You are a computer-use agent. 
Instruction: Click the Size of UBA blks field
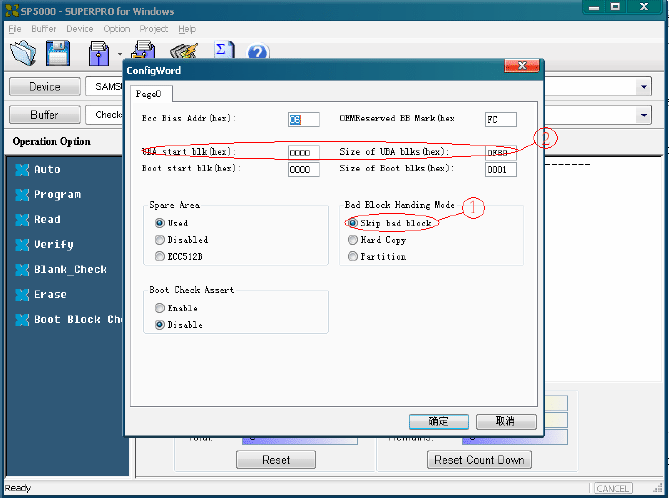(x=500, y=153)
